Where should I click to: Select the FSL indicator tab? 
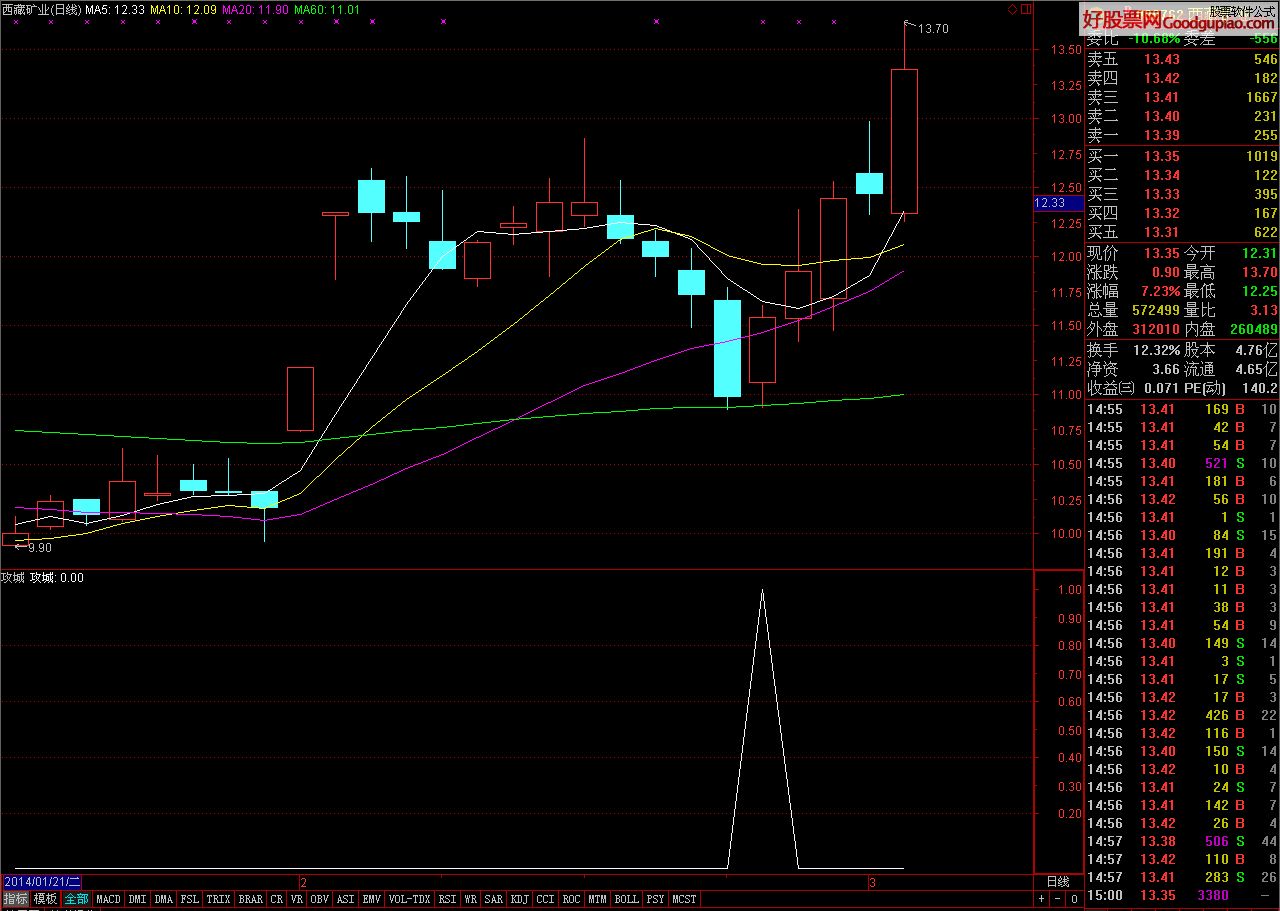pos(190,899)
